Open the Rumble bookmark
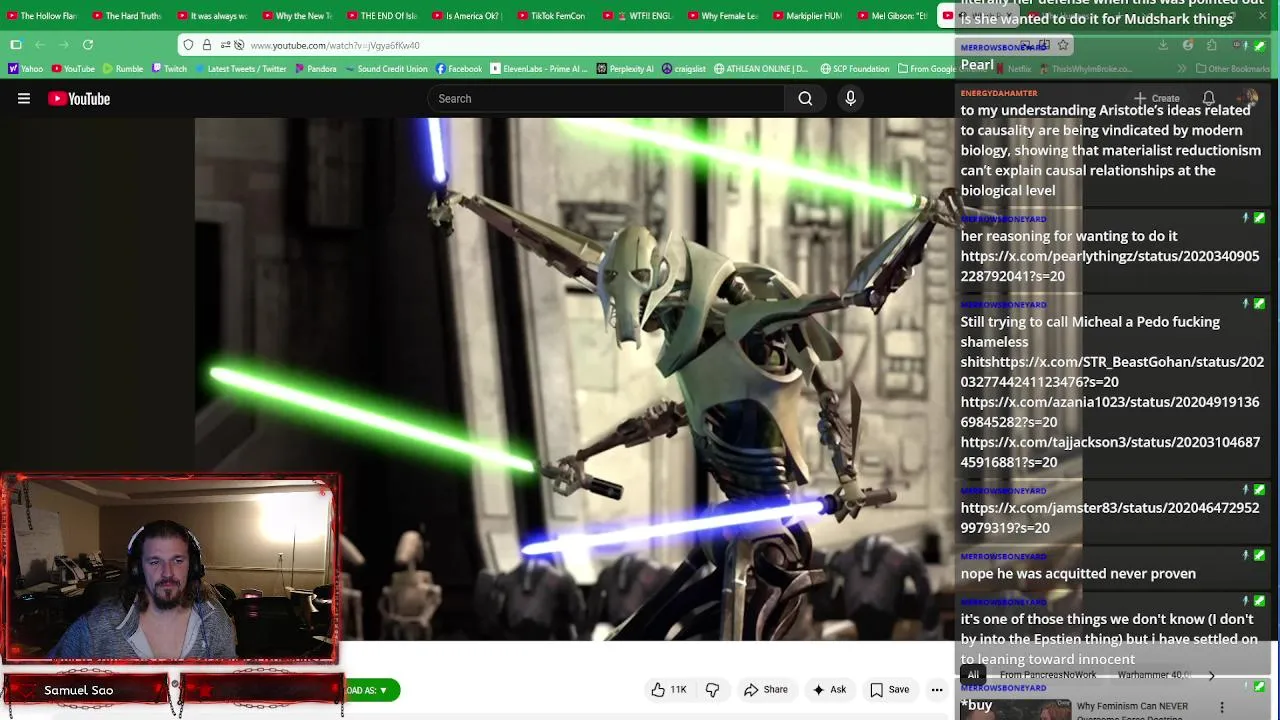Screen dimensions: 1280x720 (122, 69)
